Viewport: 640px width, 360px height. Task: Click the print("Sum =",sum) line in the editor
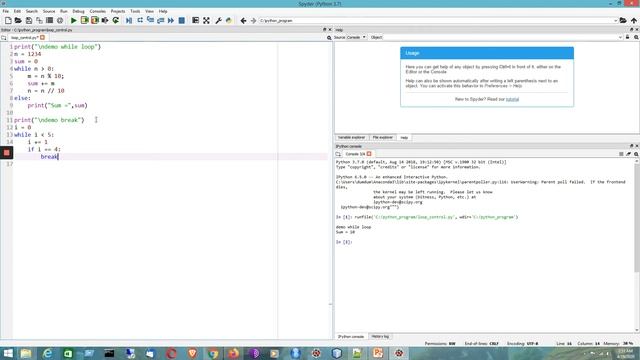[58, 105]
